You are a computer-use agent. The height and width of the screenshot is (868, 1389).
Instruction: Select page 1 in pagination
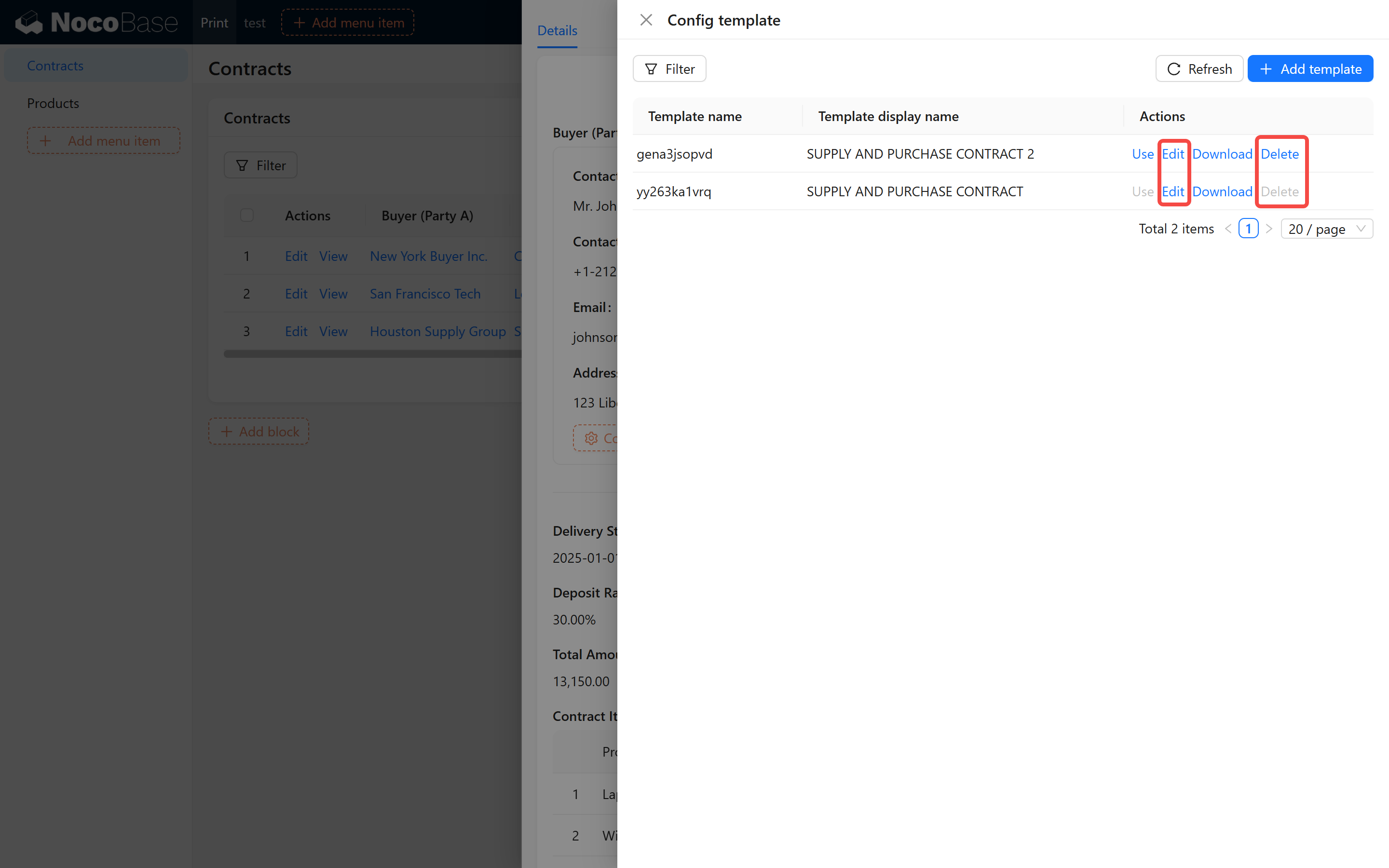[x=1248, y=229]
